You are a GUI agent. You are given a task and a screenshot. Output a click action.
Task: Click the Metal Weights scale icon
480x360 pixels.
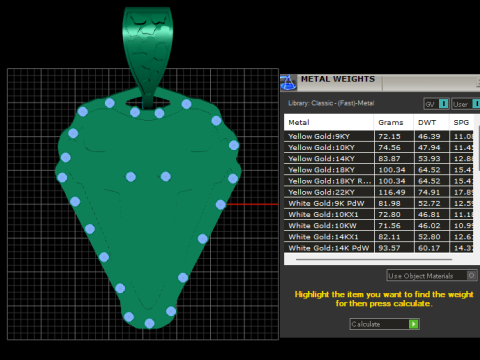pyautogui.click(x=288, y=83)
